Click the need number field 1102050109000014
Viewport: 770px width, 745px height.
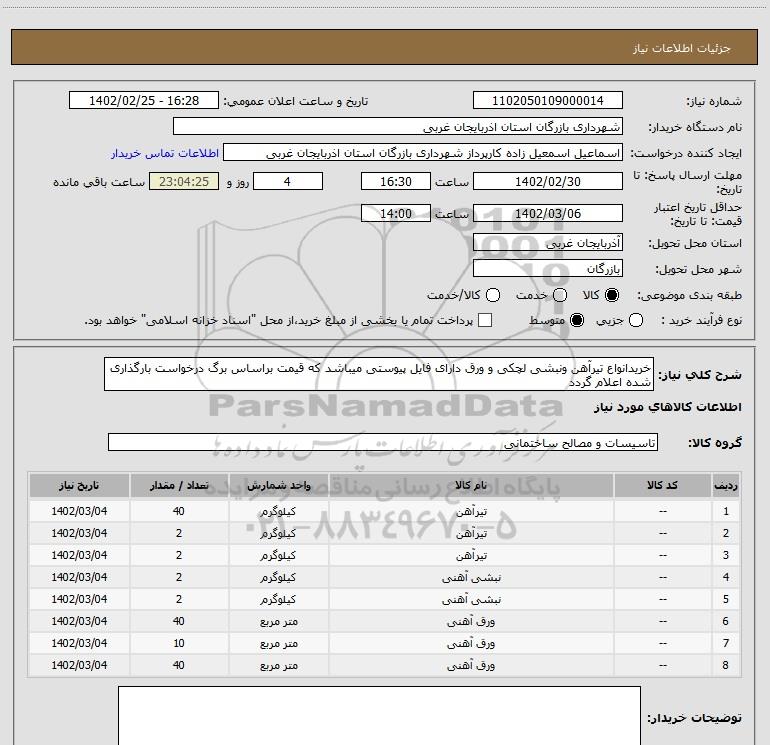click(x=548, y=101)
